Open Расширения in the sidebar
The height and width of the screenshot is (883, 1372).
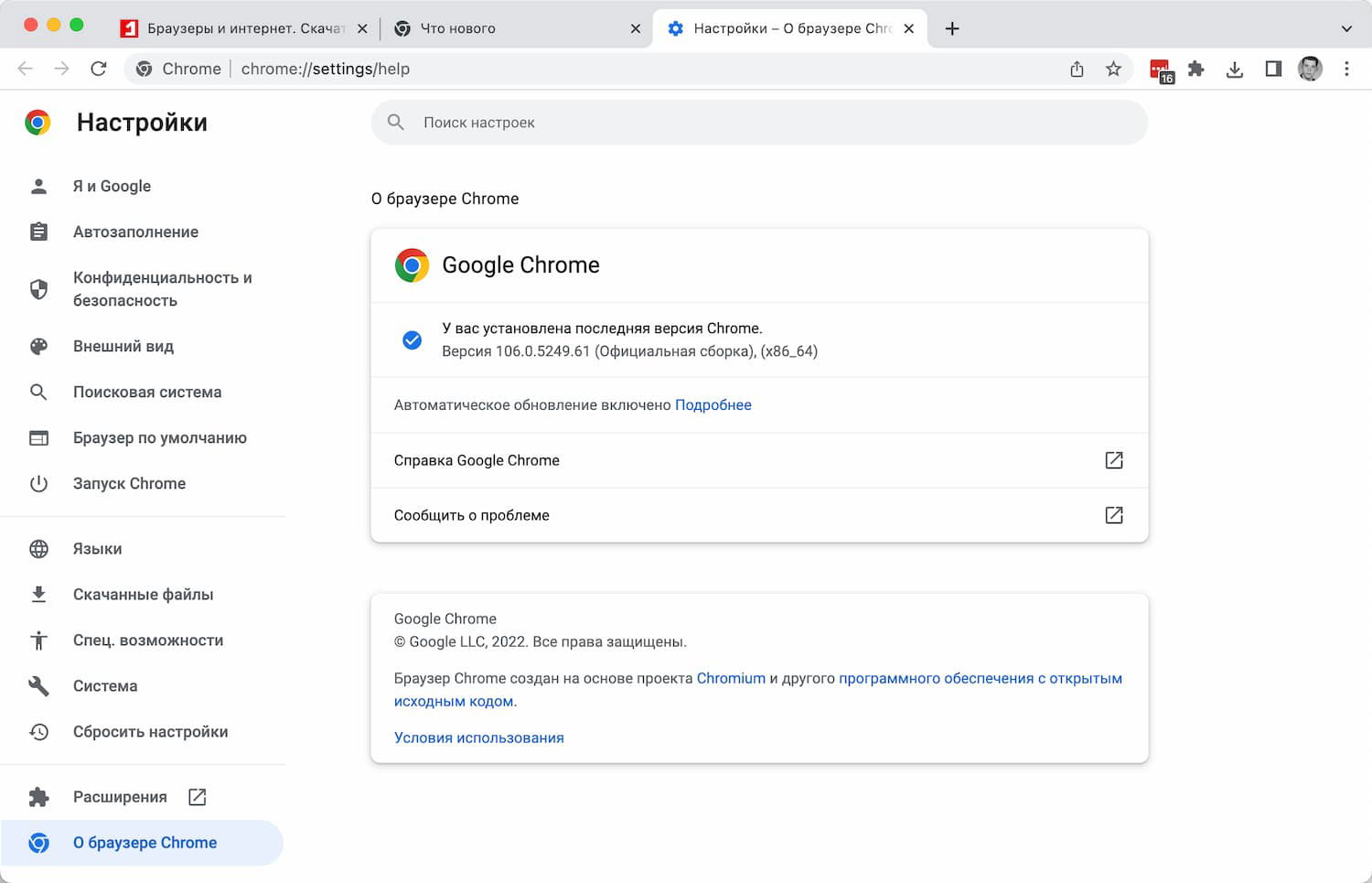click(120, 797)
